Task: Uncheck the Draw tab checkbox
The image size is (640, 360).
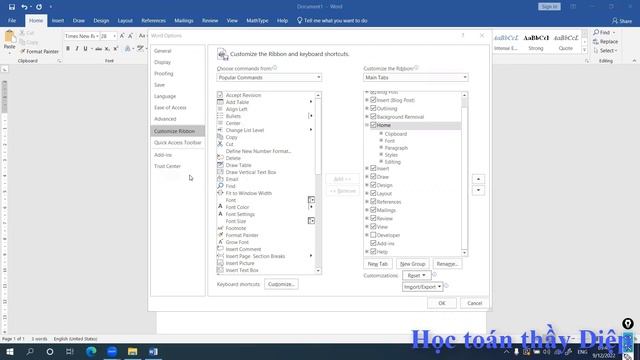Action: tap(373, 176)
